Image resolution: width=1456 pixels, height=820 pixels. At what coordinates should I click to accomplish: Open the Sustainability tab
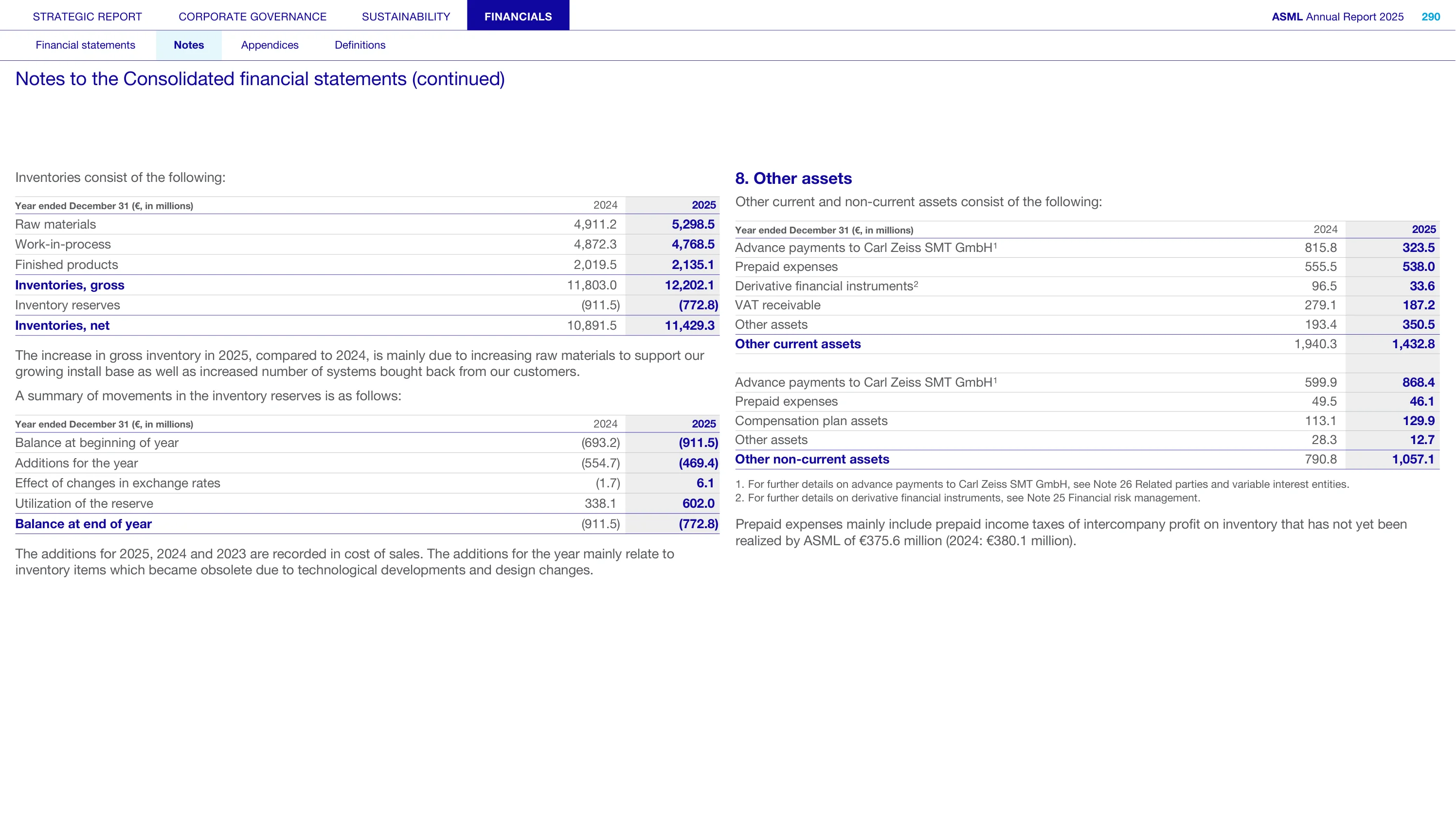click(x=406, y=17)
